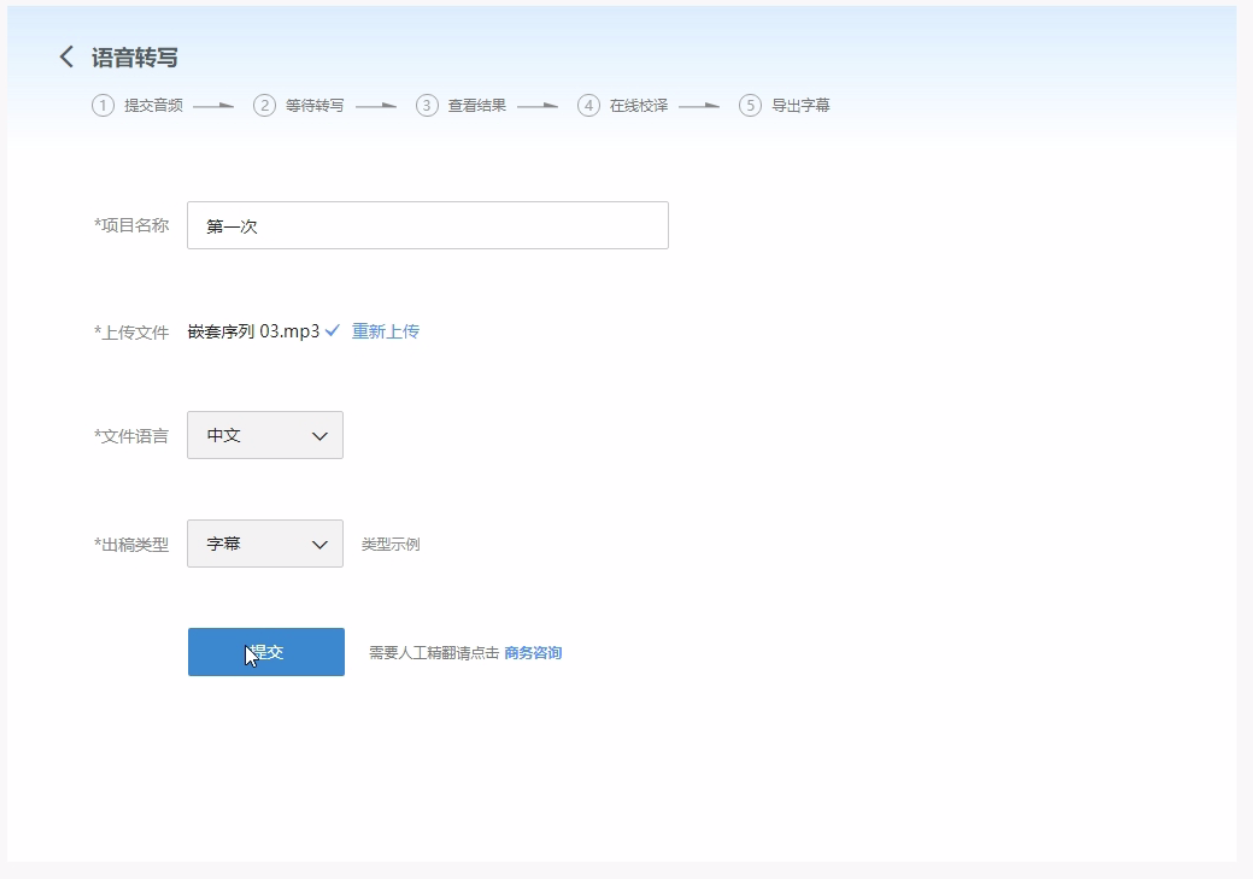Select the 等待转写 step label
Viewport: 1253px width, 879px height.
tap(314, 106)
